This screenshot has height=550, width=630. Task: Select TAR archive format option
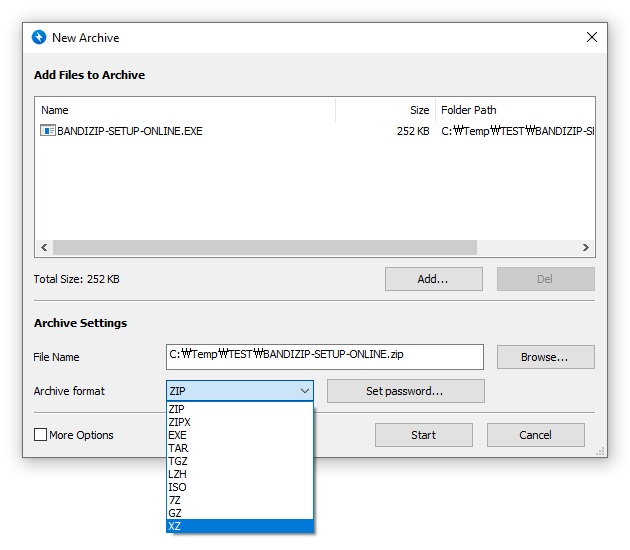[239, 448]
